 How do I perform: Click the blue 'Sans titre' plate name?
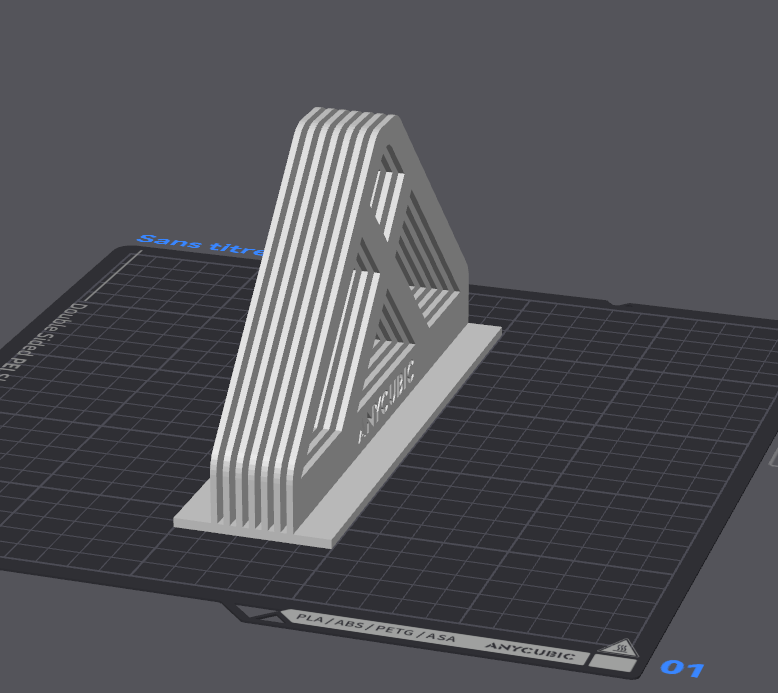[x=202, y=245]
